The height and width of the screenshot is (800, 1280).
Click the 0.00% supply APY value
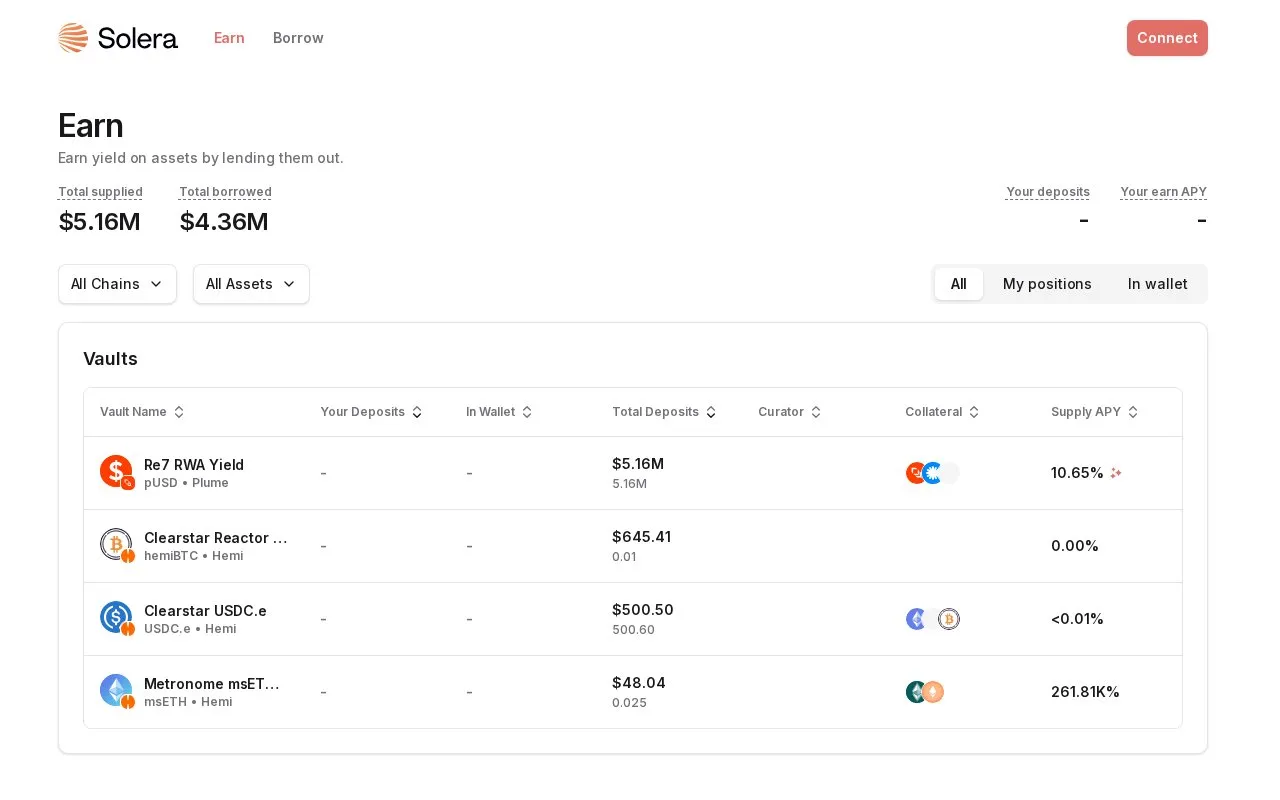[x=1075, y=546]
